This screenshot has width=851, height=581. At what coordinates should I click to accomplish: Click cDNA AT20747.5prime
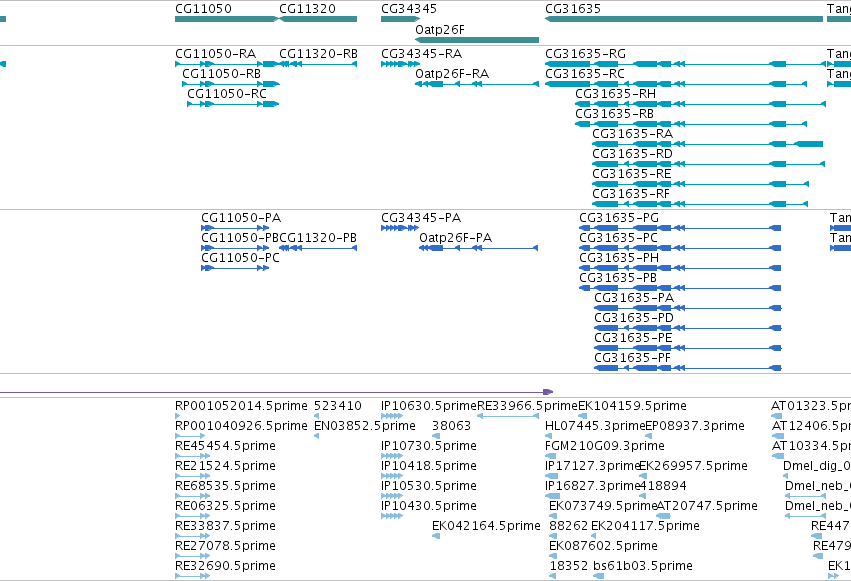707,507
